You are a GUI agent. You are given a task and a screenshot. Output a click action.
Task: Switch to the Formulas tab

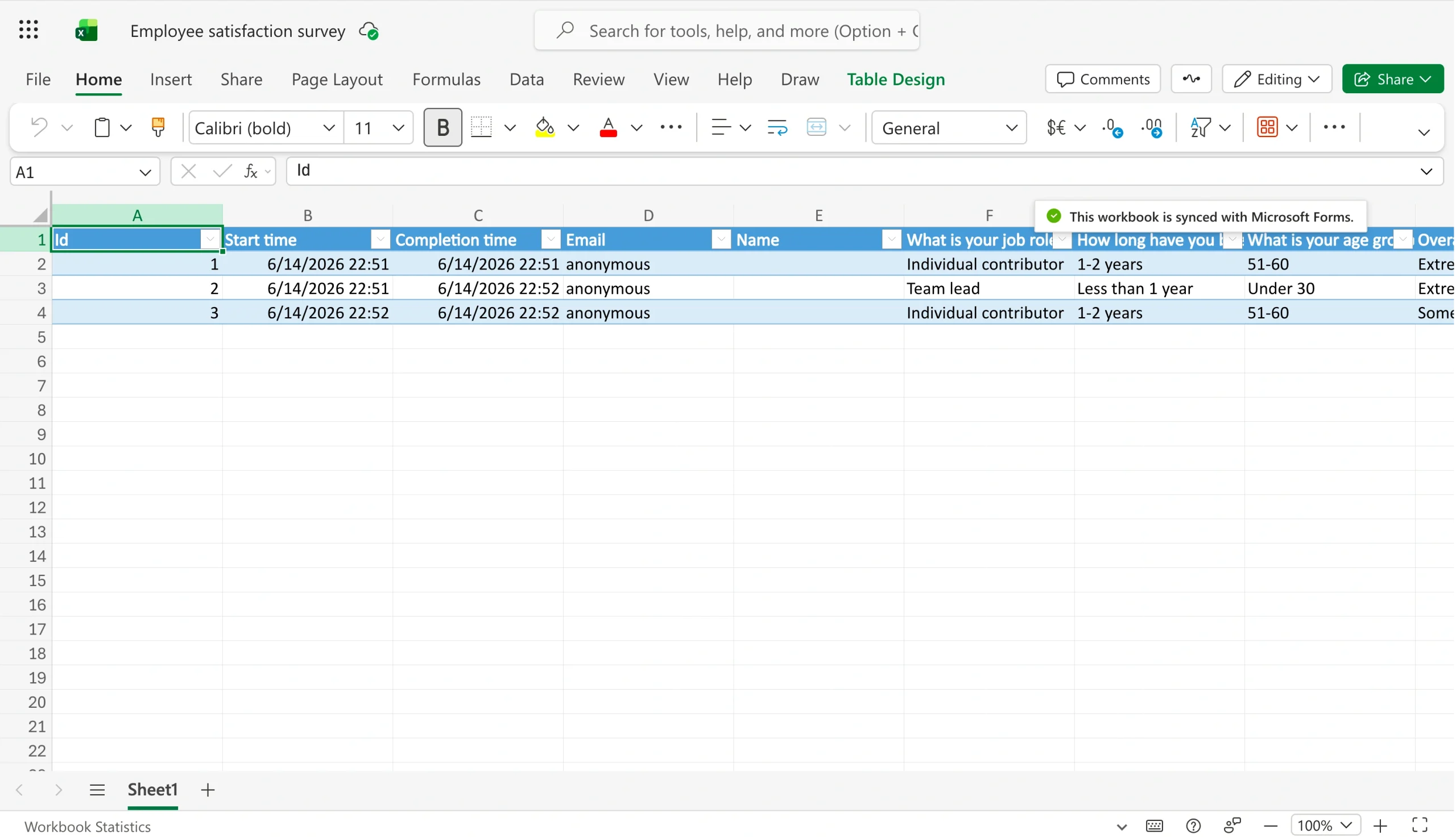(x=447, y=79)
